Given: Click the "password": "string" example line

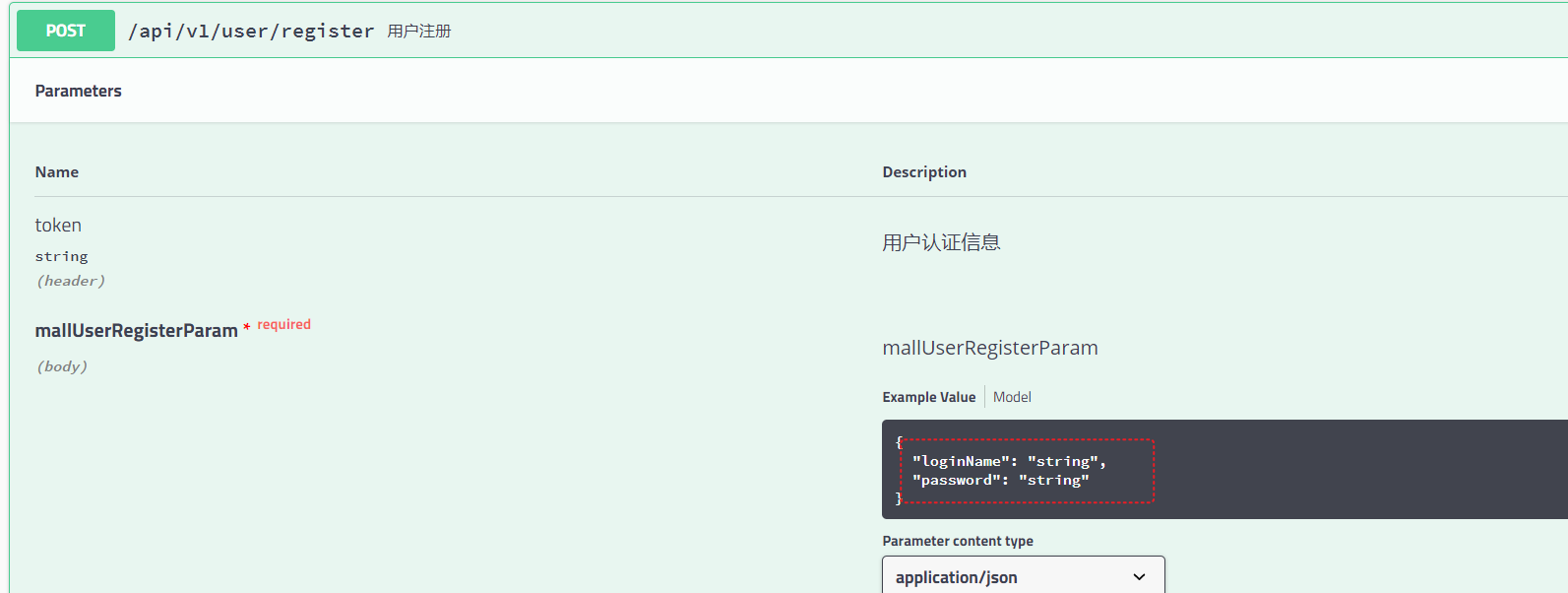Looking at the screenshot, I should 1000,480.
